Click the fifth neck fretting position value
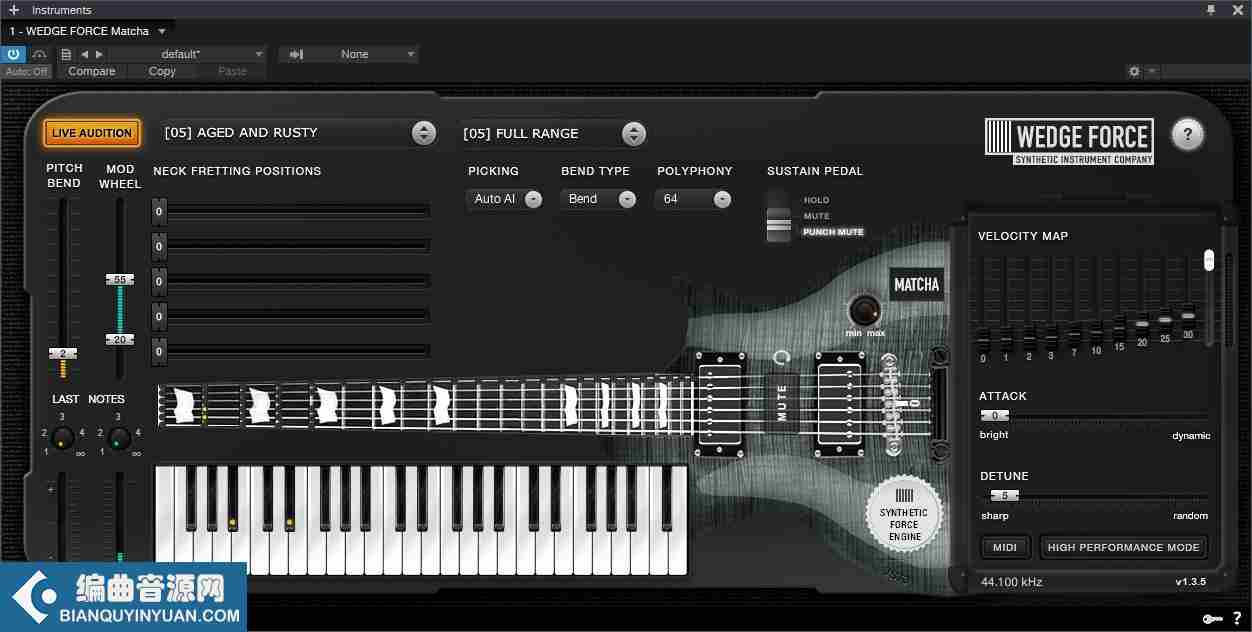 pyautogui.click(x=159, y=351)
